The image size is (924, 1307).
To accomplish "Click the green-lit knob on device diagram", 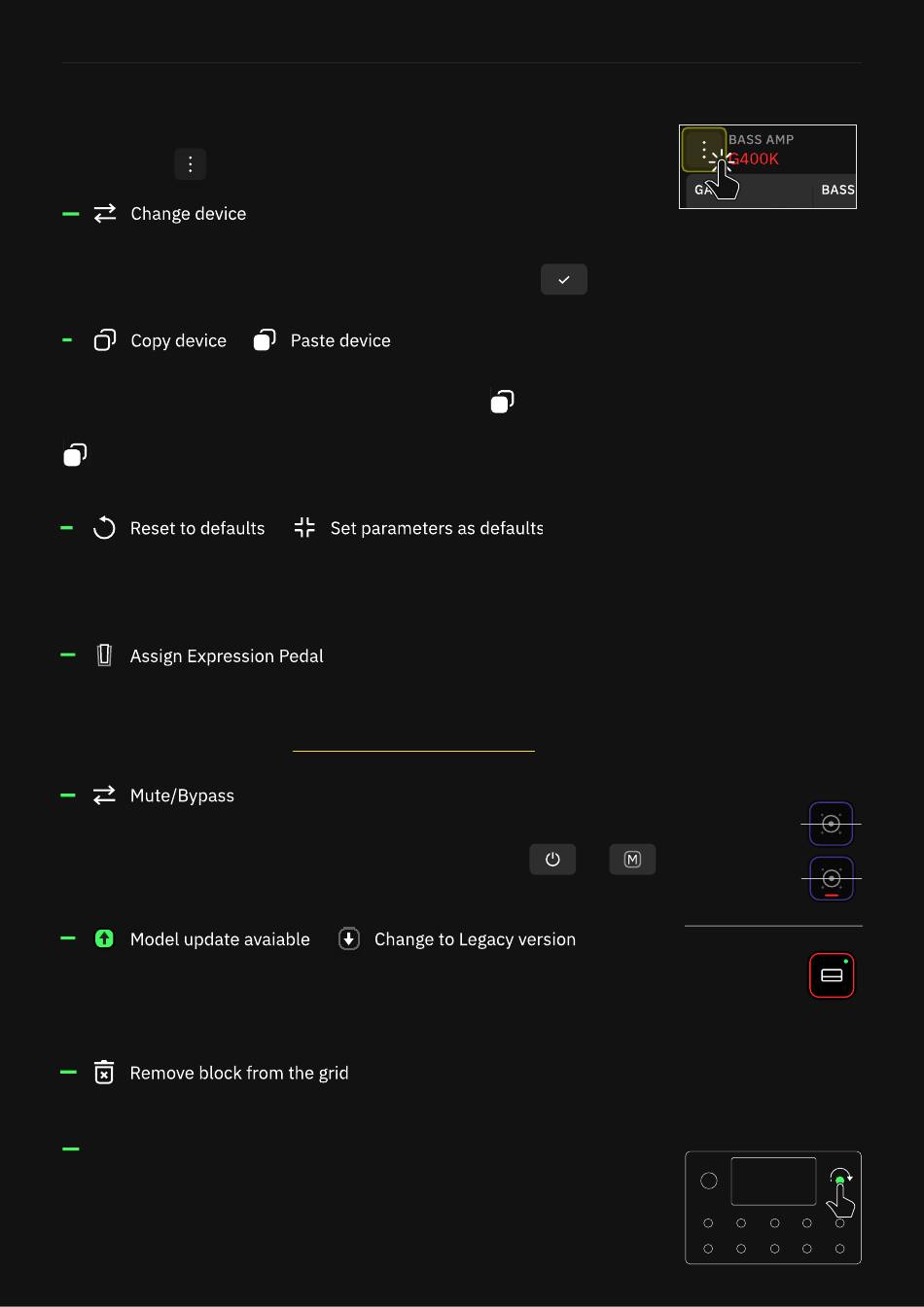I will [x=839, y=1181].
